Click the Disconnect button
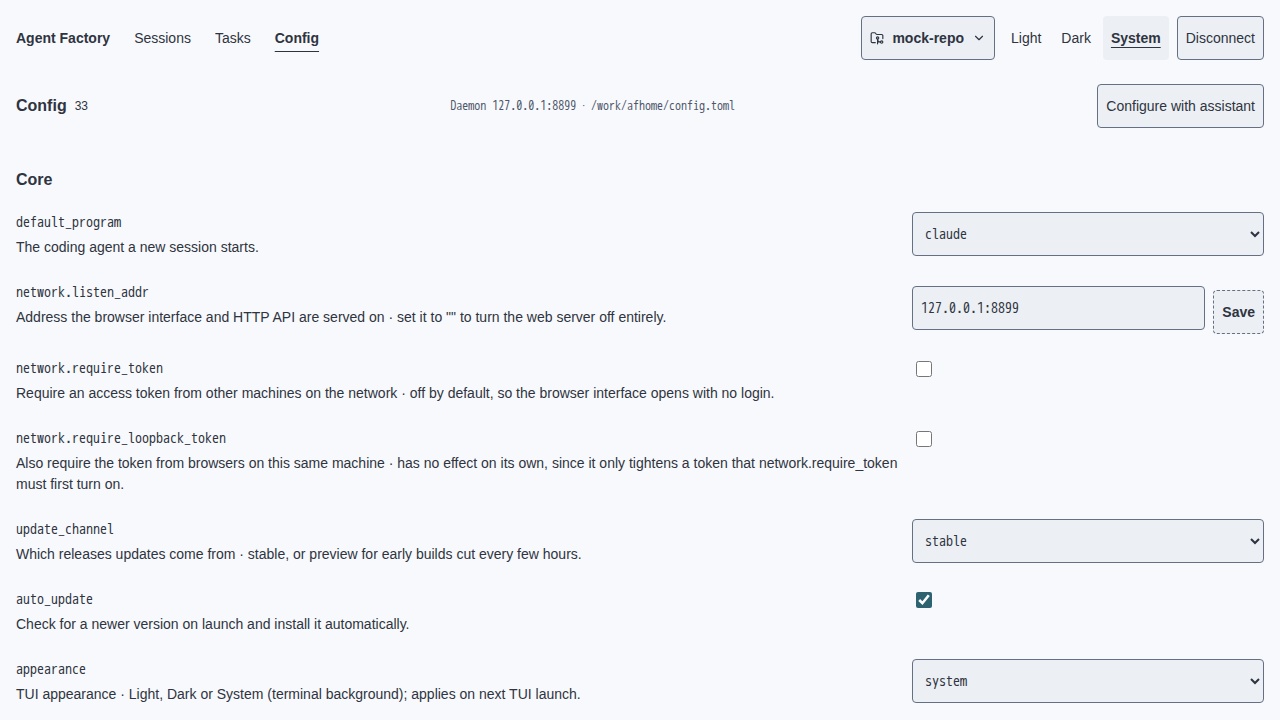 point(1220,38)
